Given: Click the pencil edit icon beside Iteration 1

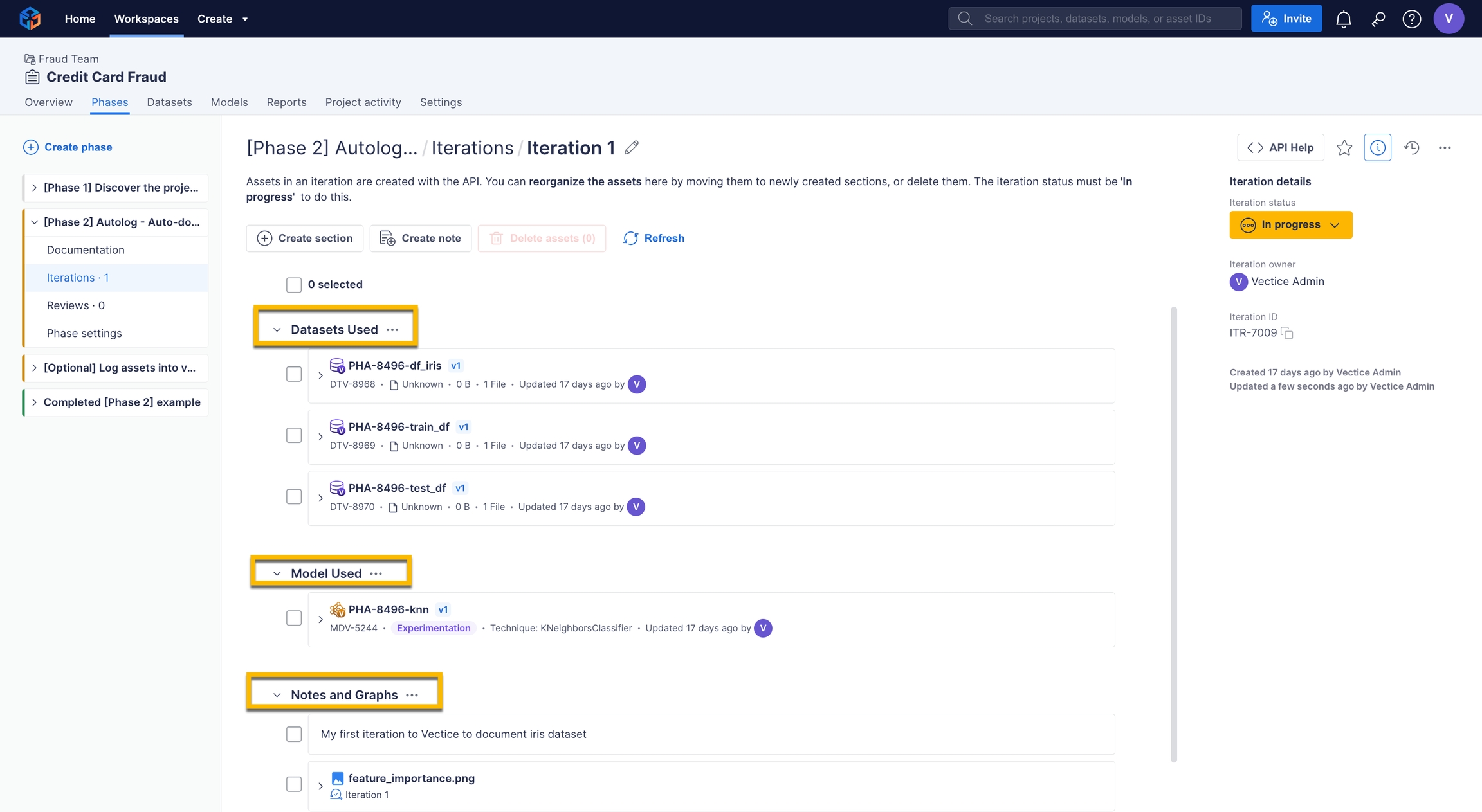Looking at the screenshot, I should (632, 148).
